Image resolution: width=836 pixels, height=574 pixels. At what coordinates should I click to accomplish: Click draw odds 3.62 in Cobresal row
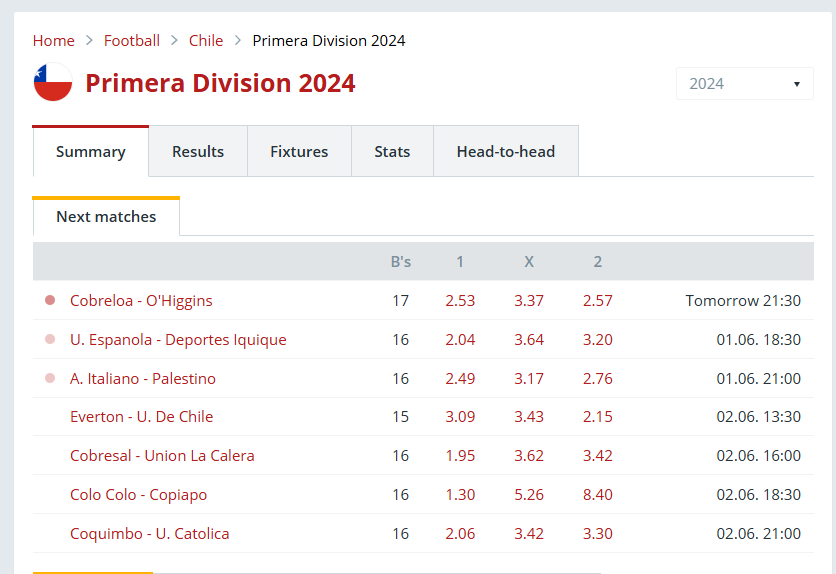[529, 456]
